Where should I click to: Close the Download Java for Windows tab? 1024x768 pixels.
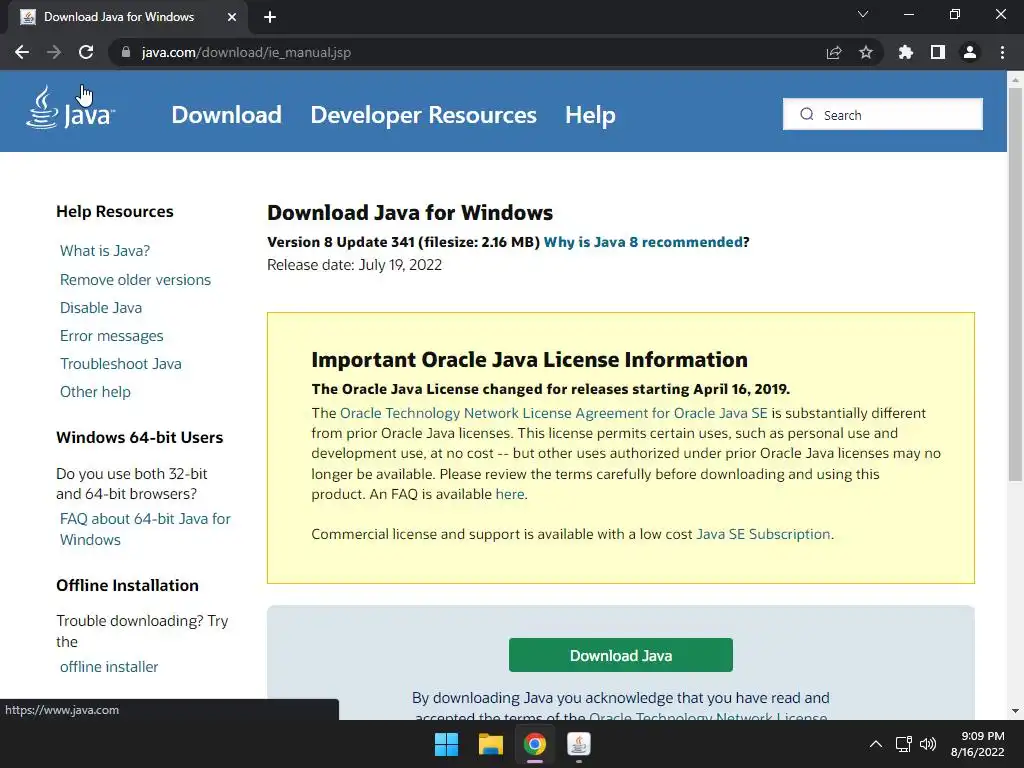point(232,17)
